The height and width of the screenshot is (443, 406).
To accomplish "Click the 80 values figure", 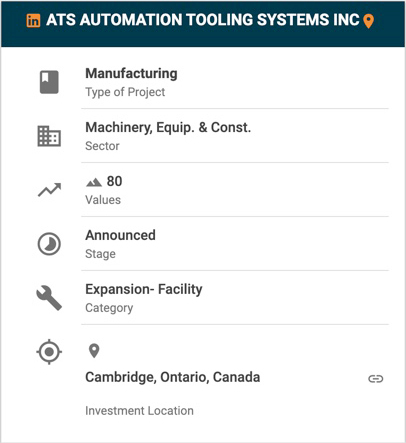I will point(114,181).
